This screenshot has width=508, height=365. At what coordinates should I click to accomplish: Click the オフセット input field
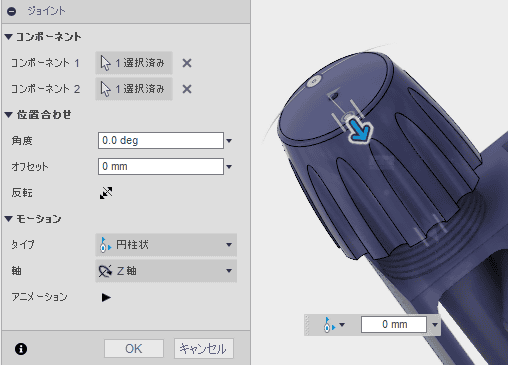(x=161, y=166)
